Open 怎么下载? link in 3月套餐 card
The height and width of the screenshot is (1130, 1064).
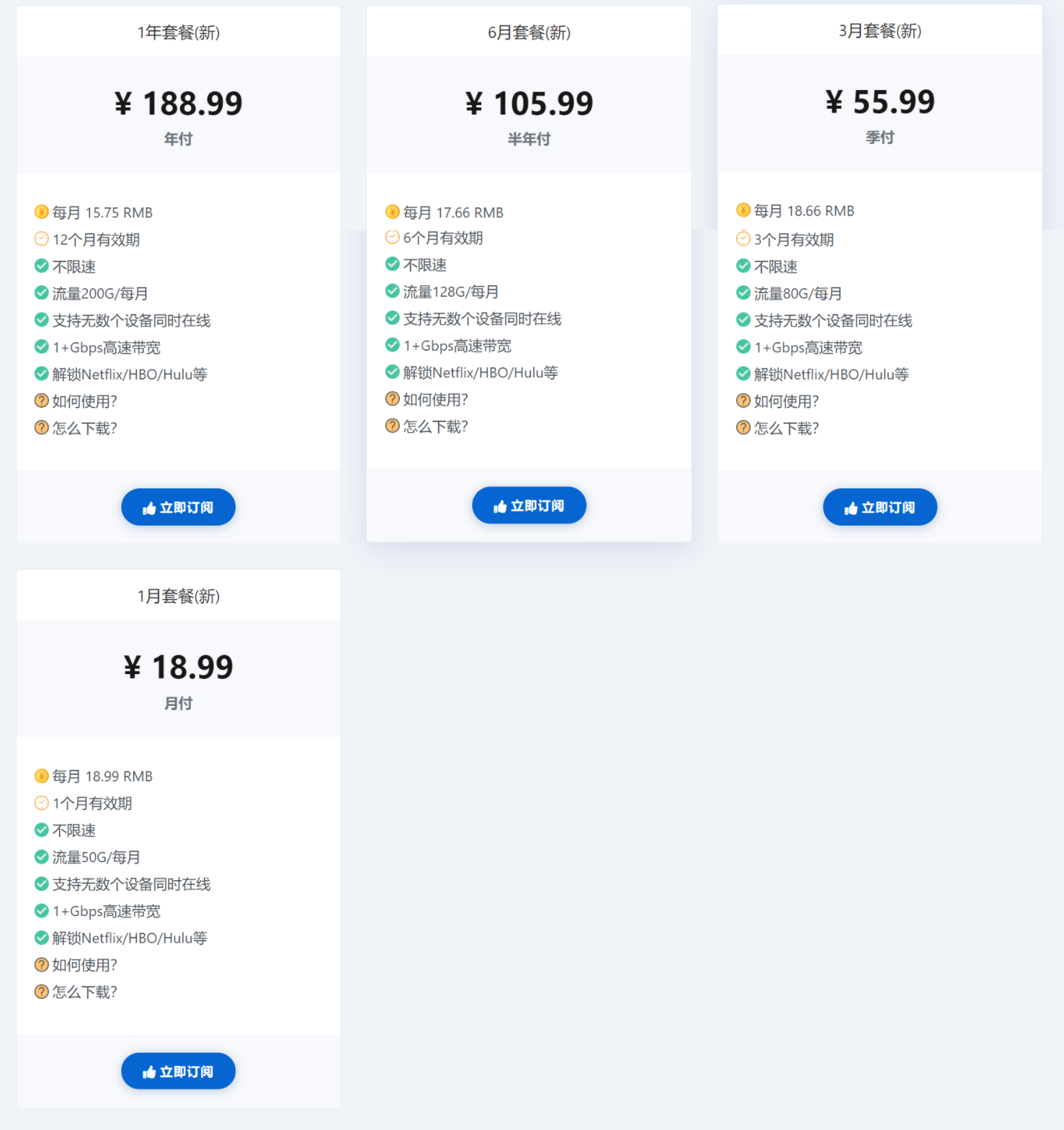[x=786, y=429]
